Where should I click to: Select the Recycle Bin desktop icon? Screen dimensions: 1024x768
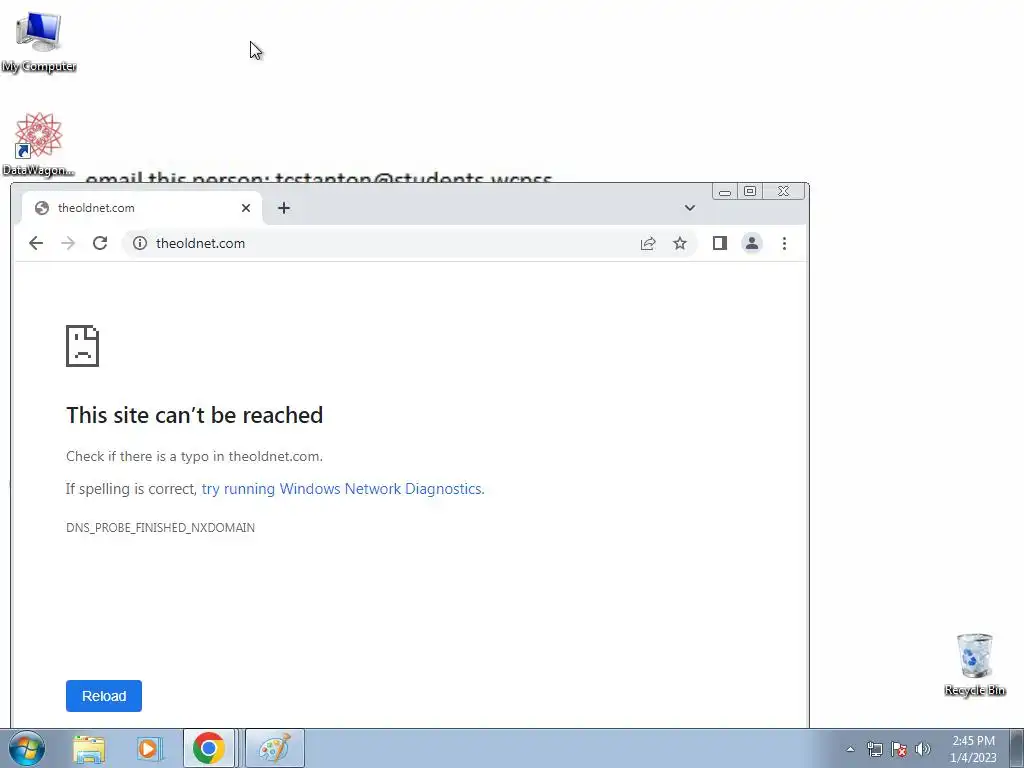[x=974, y=665]
